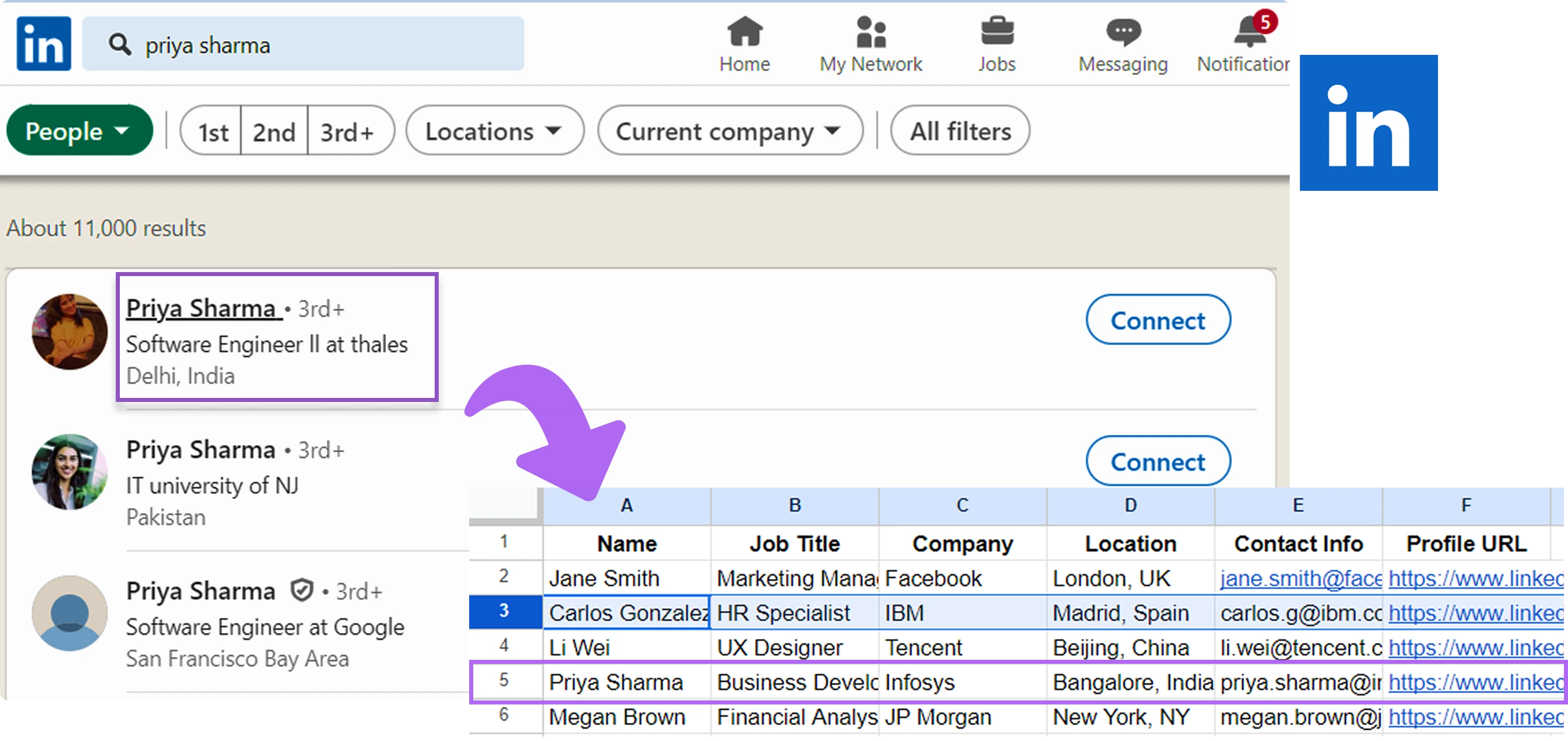This screenshot has width=1568, height=741.
Task: Select spreadsheet column D header
Action: [x=1130, y=506]
